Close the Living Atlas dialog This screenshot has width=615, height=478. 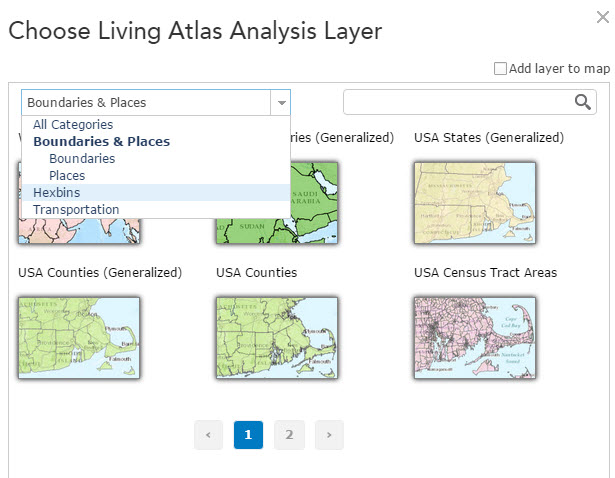pyautogui.click(x=603, y=16)
